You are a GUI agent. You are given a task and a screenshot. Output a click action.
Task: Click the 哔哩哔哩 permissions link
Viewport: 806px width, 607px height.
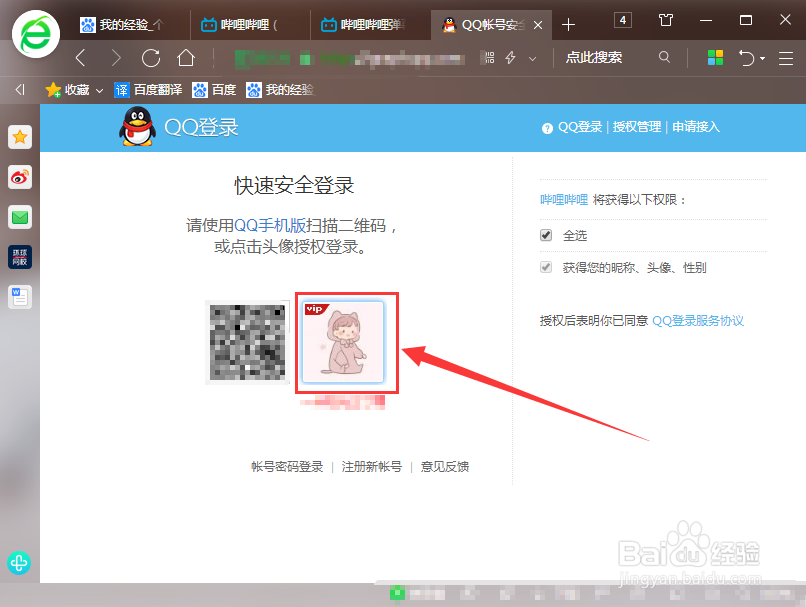(564, 200)
